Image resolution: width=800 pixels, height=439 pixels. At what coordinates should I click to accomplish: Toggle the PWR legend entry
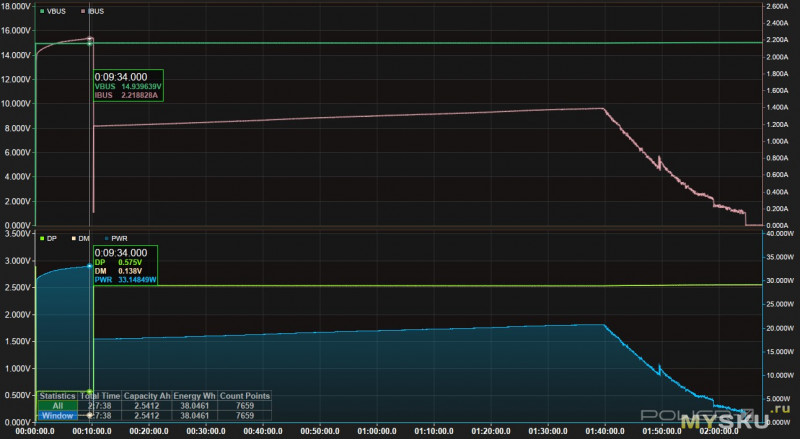pos(116,238)
